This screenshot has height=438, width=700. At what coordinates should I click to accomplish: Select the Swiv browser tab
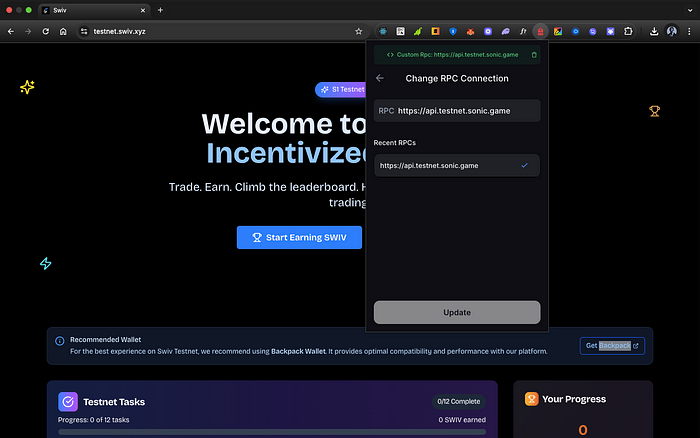coord(94,10)
